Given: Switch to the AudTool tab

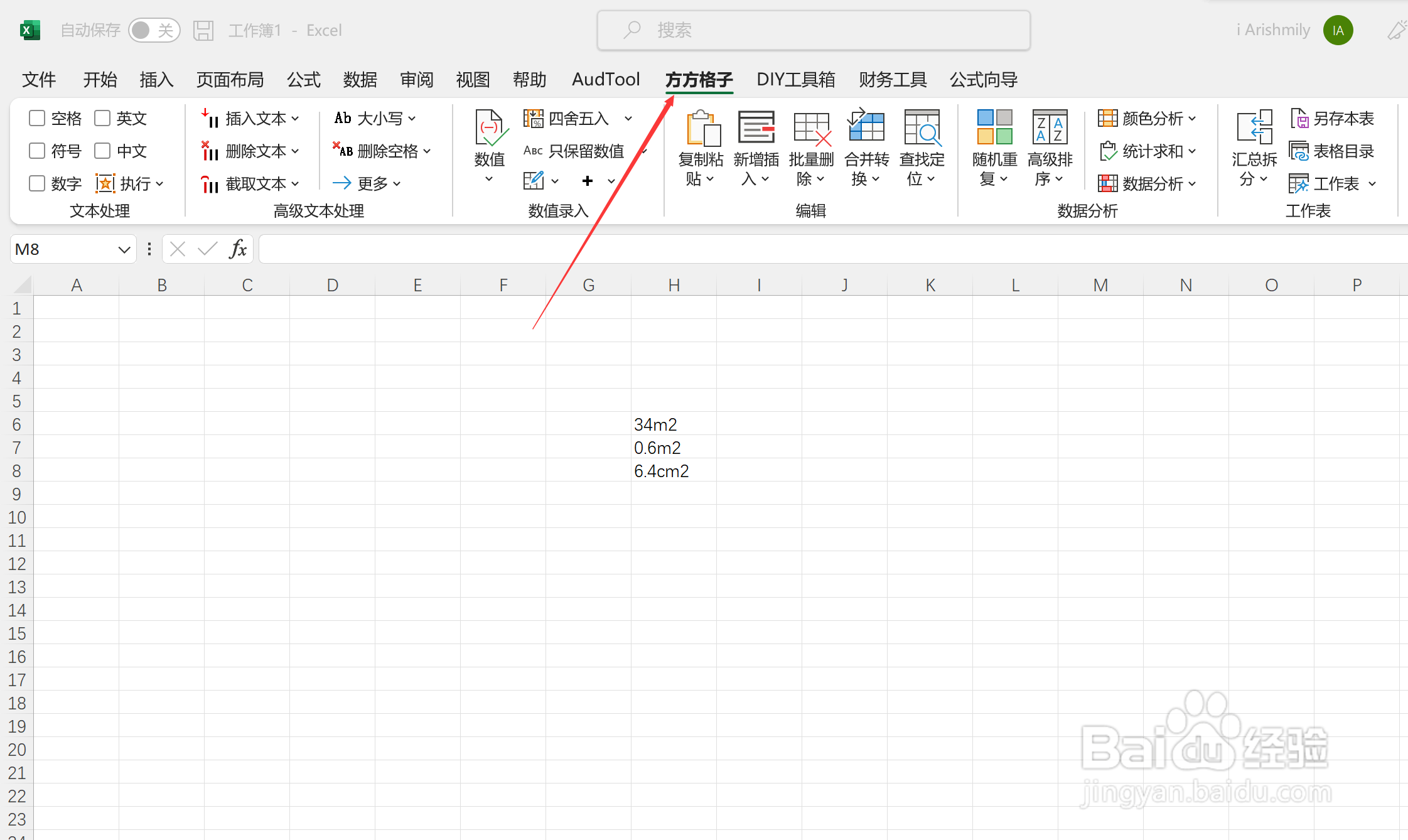Looking at the screenshot, I should (606, 80).
